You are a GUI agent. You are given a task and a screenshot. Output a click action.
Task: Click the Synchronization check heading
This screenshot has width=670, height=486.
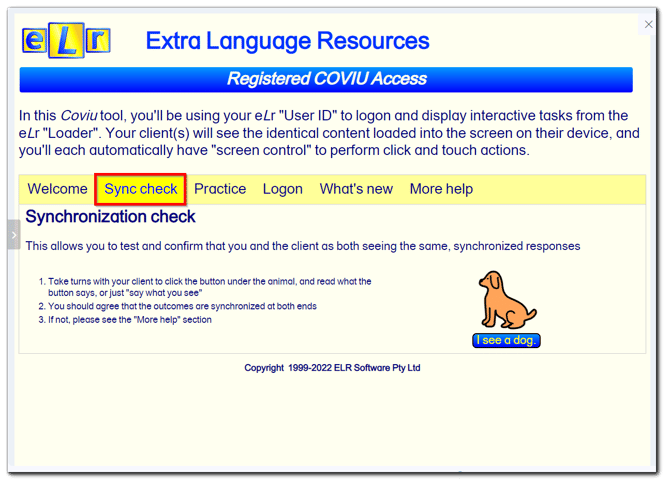(x=110, y=217)
